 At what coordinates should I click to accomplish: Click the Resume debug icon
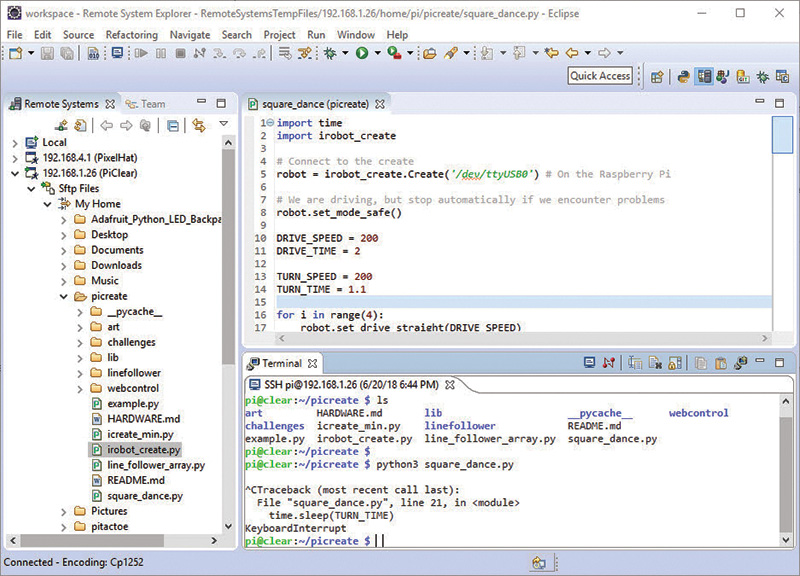pyautogui.click(x=141, y=53)
